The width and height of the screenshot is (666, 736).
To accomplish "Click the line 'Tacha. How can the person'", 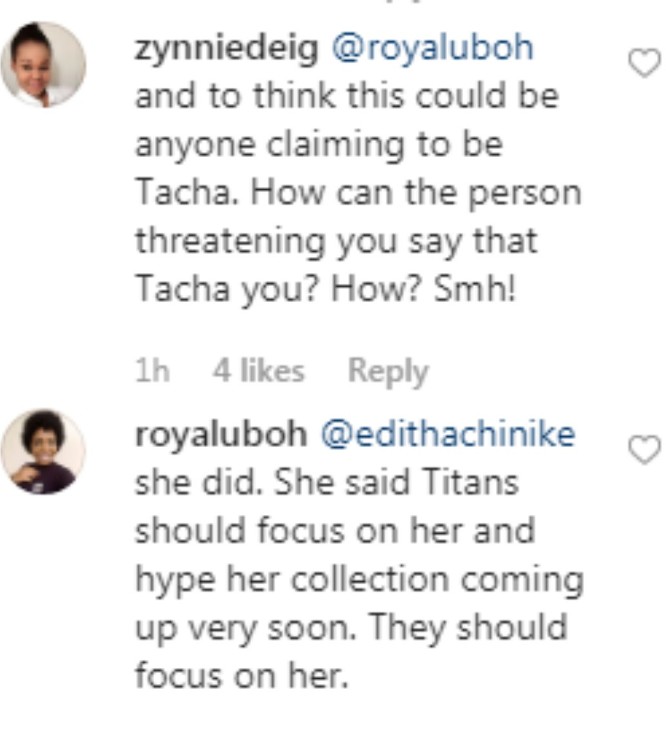I will (359, 192).
